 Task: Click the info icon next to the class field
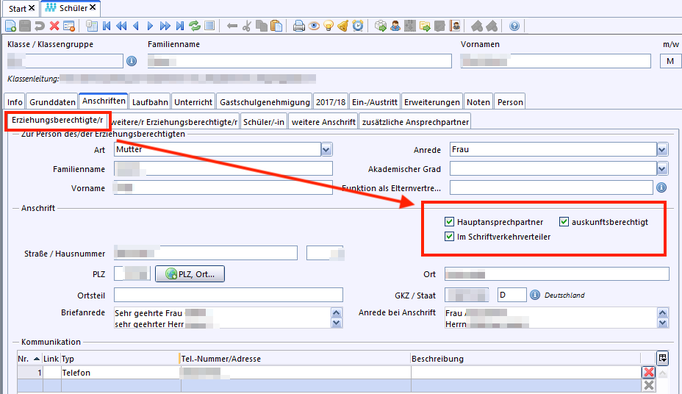tap(131, 61)
